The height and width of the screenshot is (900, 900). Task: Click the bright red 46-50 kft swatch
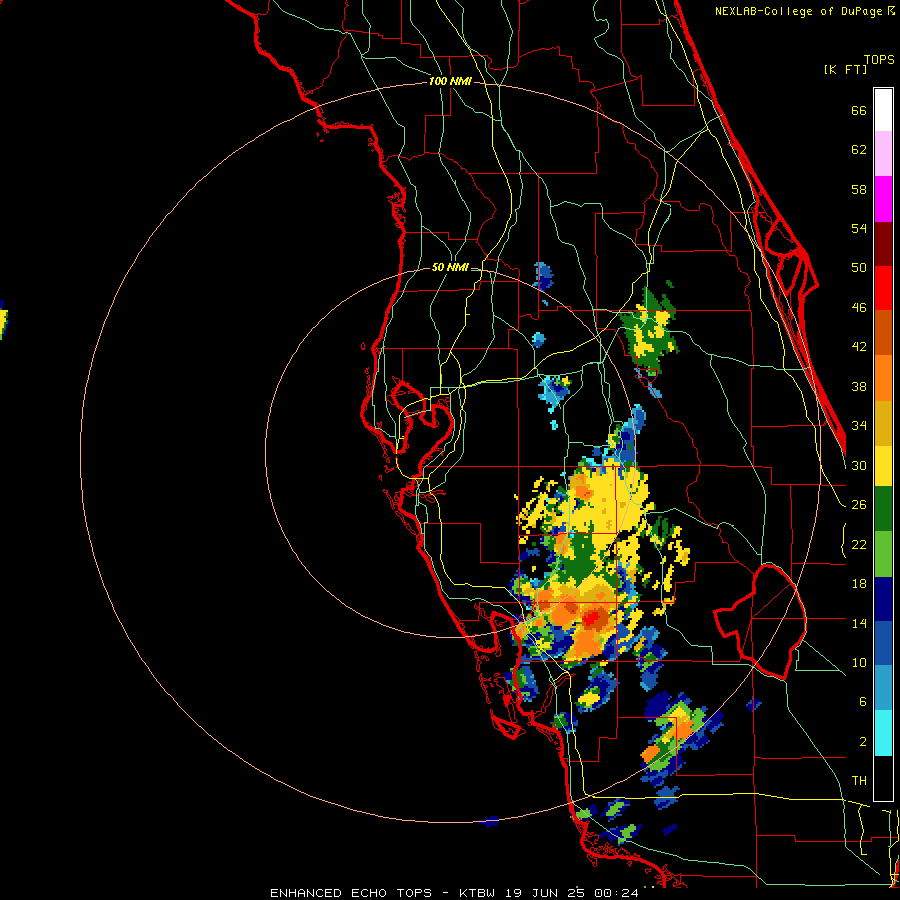pyautogui.click(x=883, y=288)
